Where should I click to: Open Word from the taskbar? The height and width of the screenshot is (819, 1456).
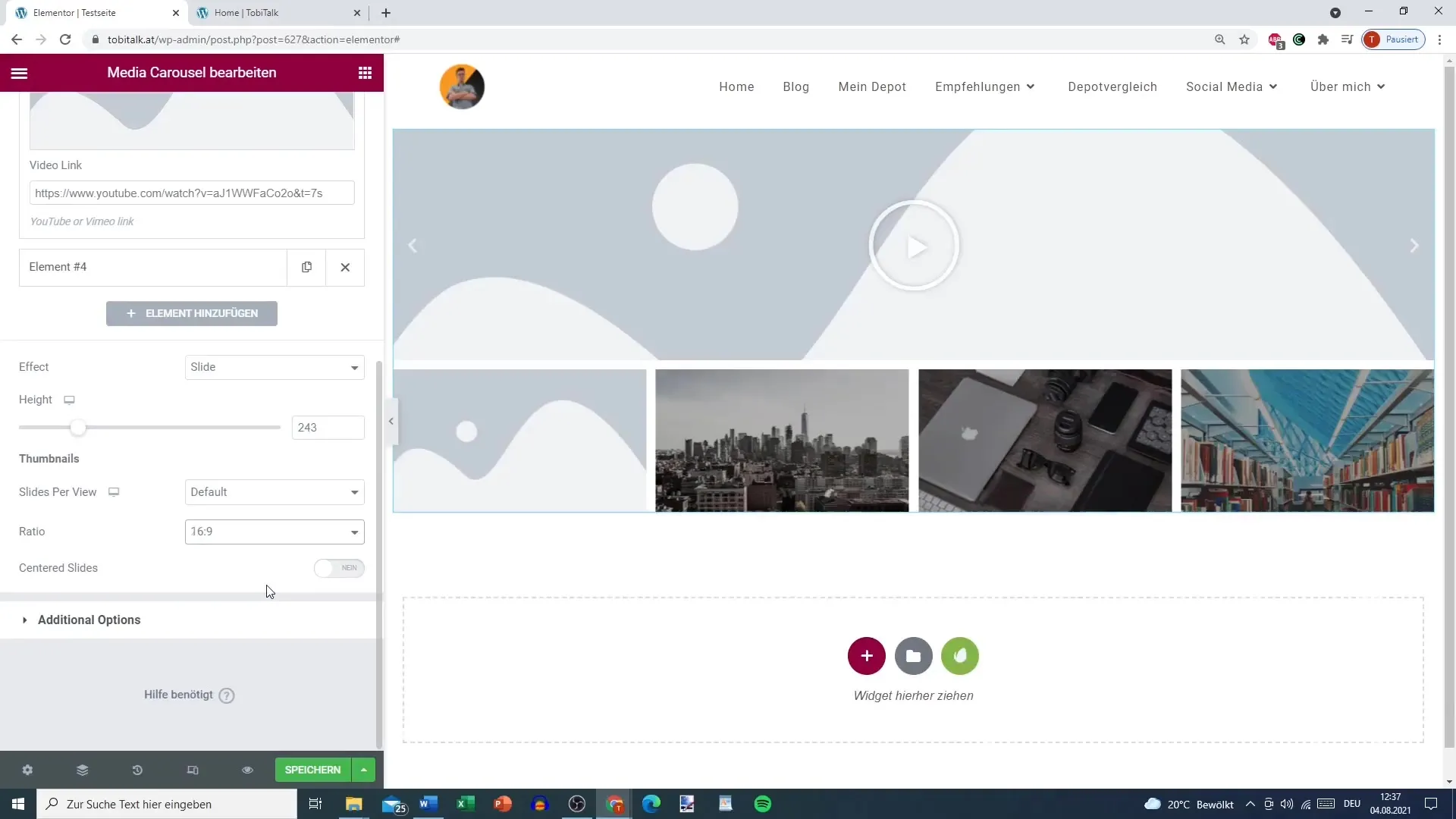click(428, 804)
